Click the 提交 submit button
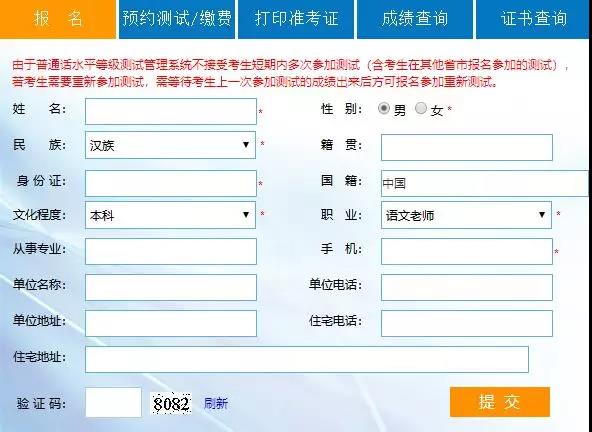Screen dimensions: 592x432 tap(500, 402)
